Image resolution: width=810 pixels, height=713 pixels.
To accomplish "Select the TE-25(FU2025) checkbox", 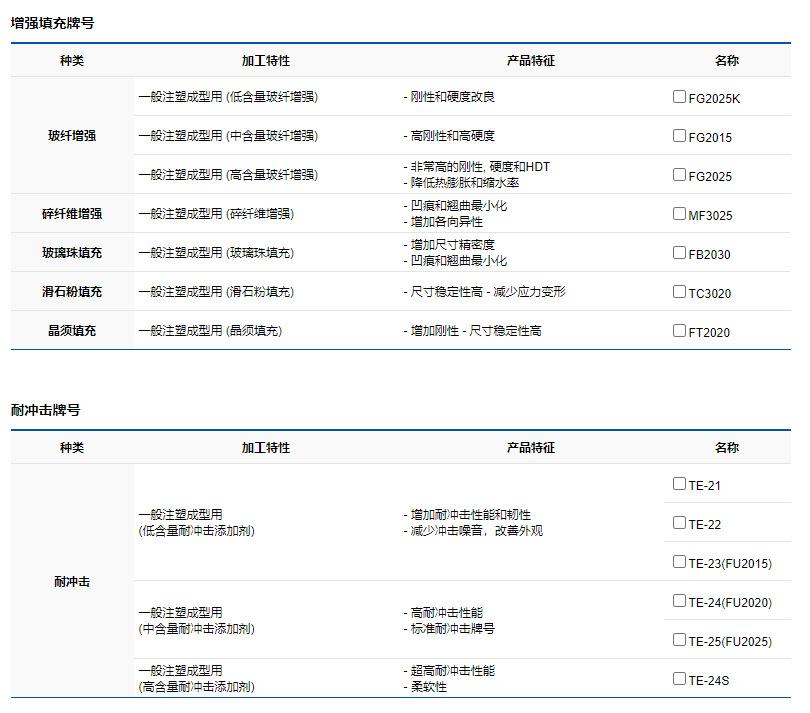I will 680,640.
